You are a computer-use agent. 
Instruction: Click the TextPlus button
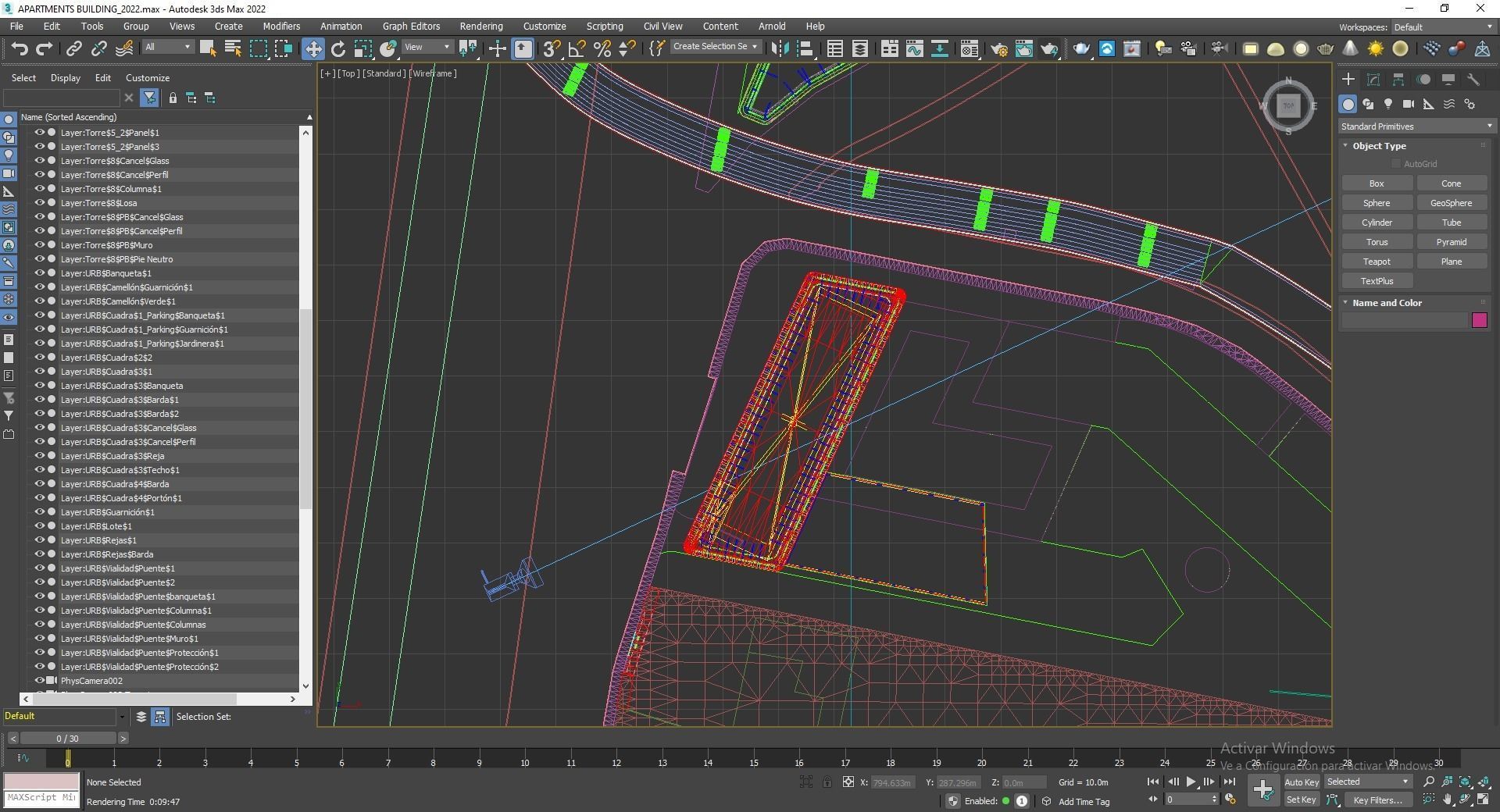pyautogui.click(x=1377, y=281)
